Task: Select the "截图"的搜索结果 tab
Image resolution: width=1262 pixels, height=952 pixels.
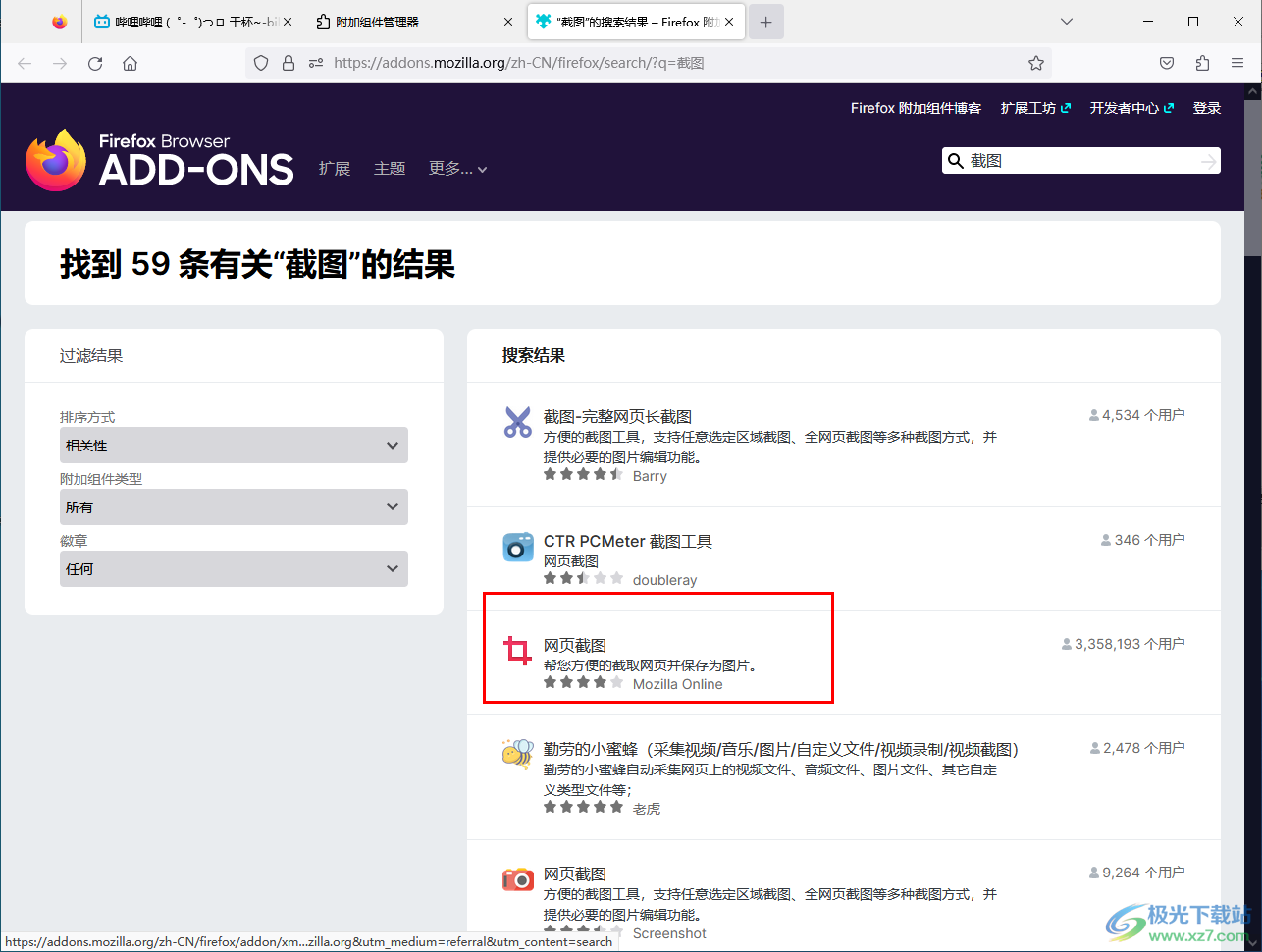Action: point(636,22)
